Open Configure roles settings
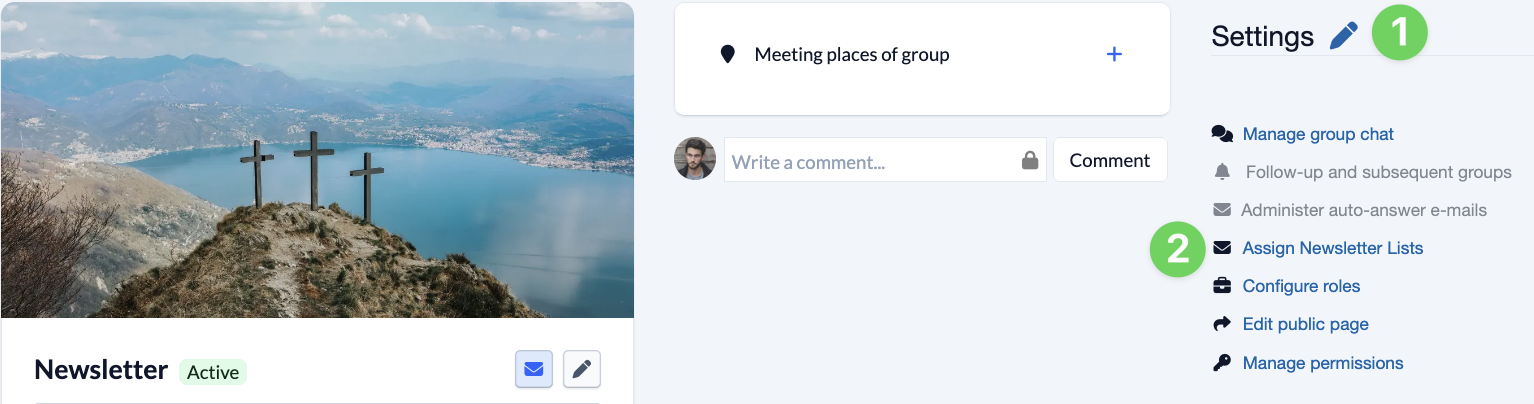Image resolution: width=1534 pixels, height=404 pixels. (x=1301, y=286)
